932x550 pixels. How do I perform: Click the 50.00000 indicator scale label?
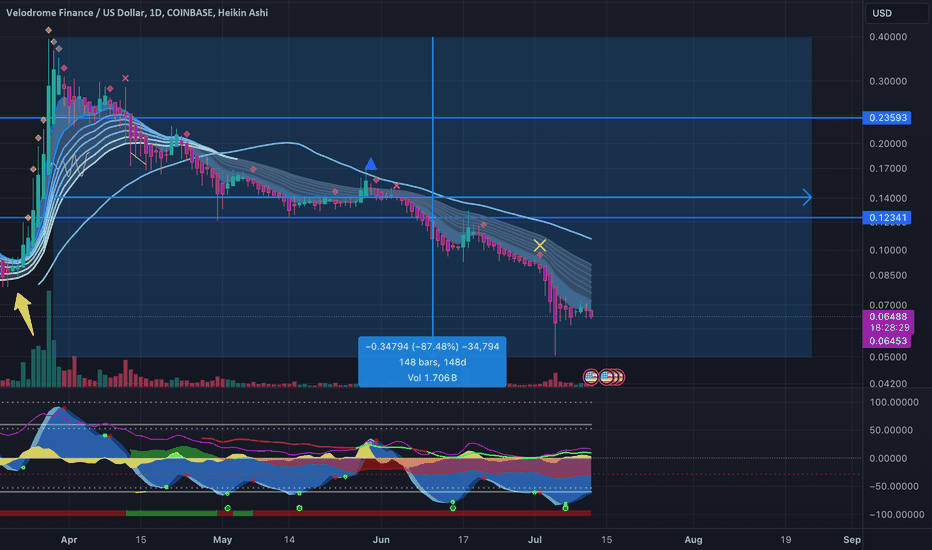tap(893, 430)
